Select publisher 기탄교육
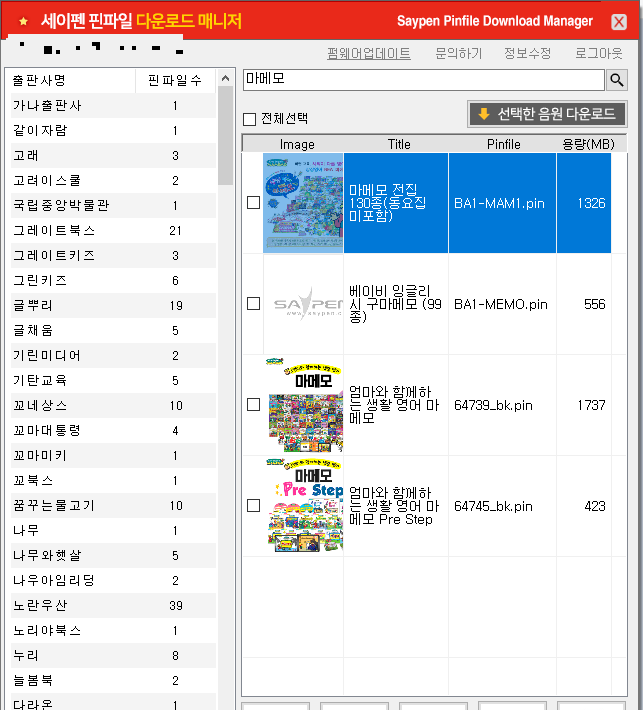This screenshot has width=643, height=710. 113,380
